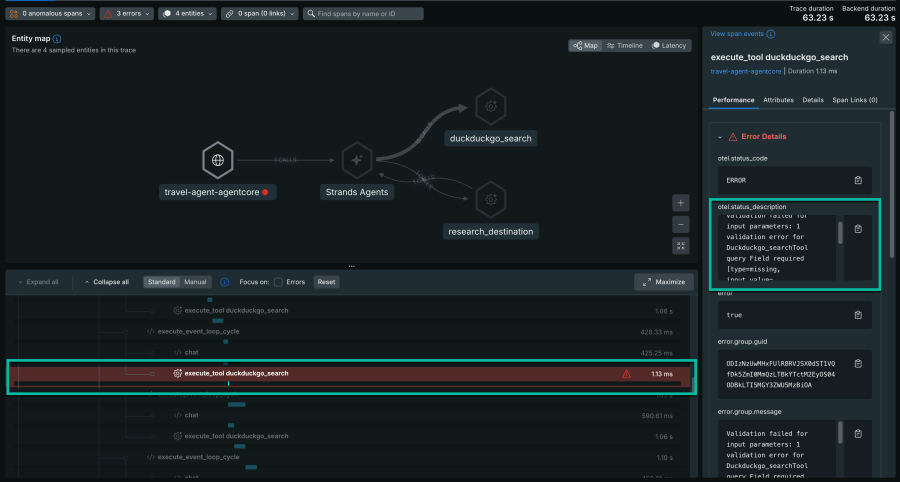
Task: Open the Details tab
Action: click(813, 100)
